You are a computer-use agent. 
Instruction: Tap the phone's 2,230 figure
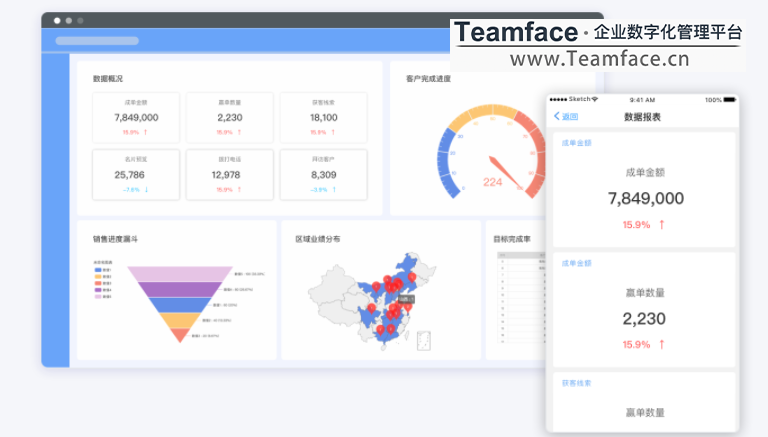(x=644, y=319)
